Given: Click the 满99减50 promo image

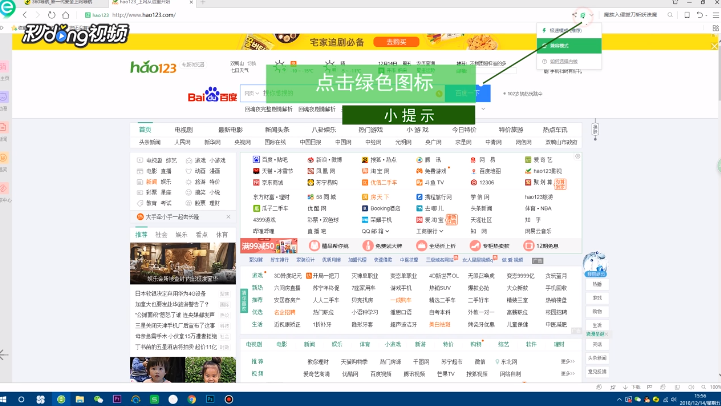Looking at the screenshot, I should [x=269, y=246].
